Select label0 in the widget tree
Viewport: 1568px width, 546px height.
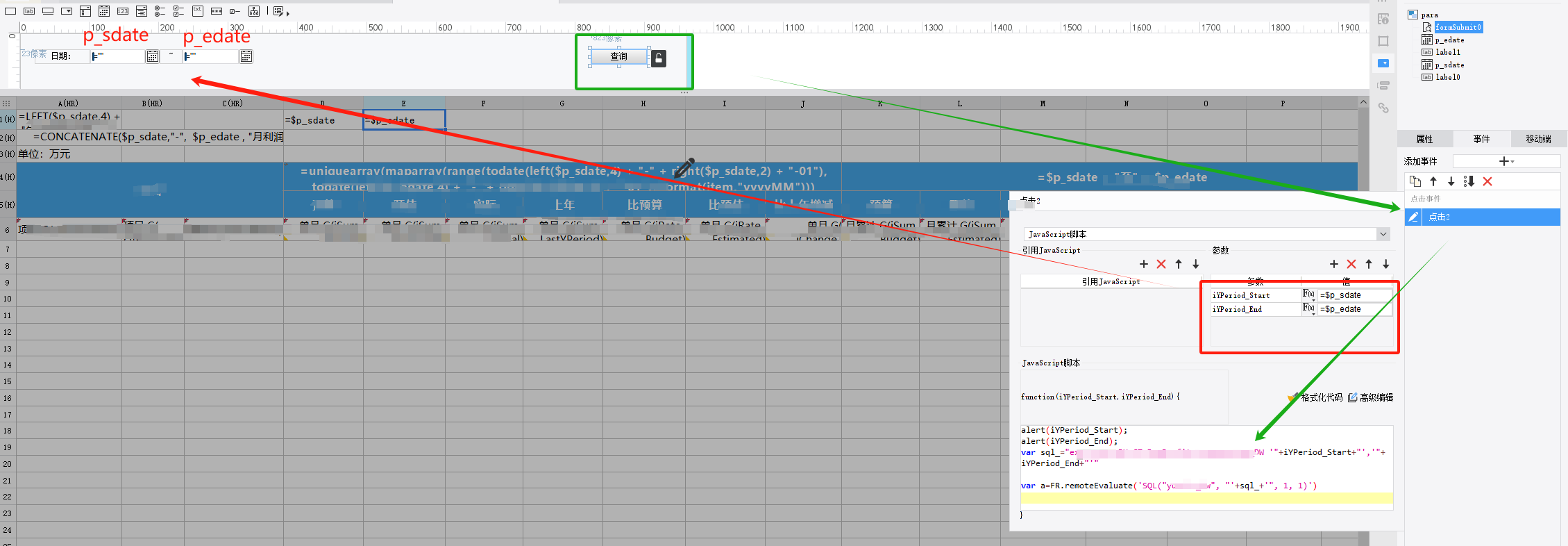pyautogui.click(x=1448, y=77)
